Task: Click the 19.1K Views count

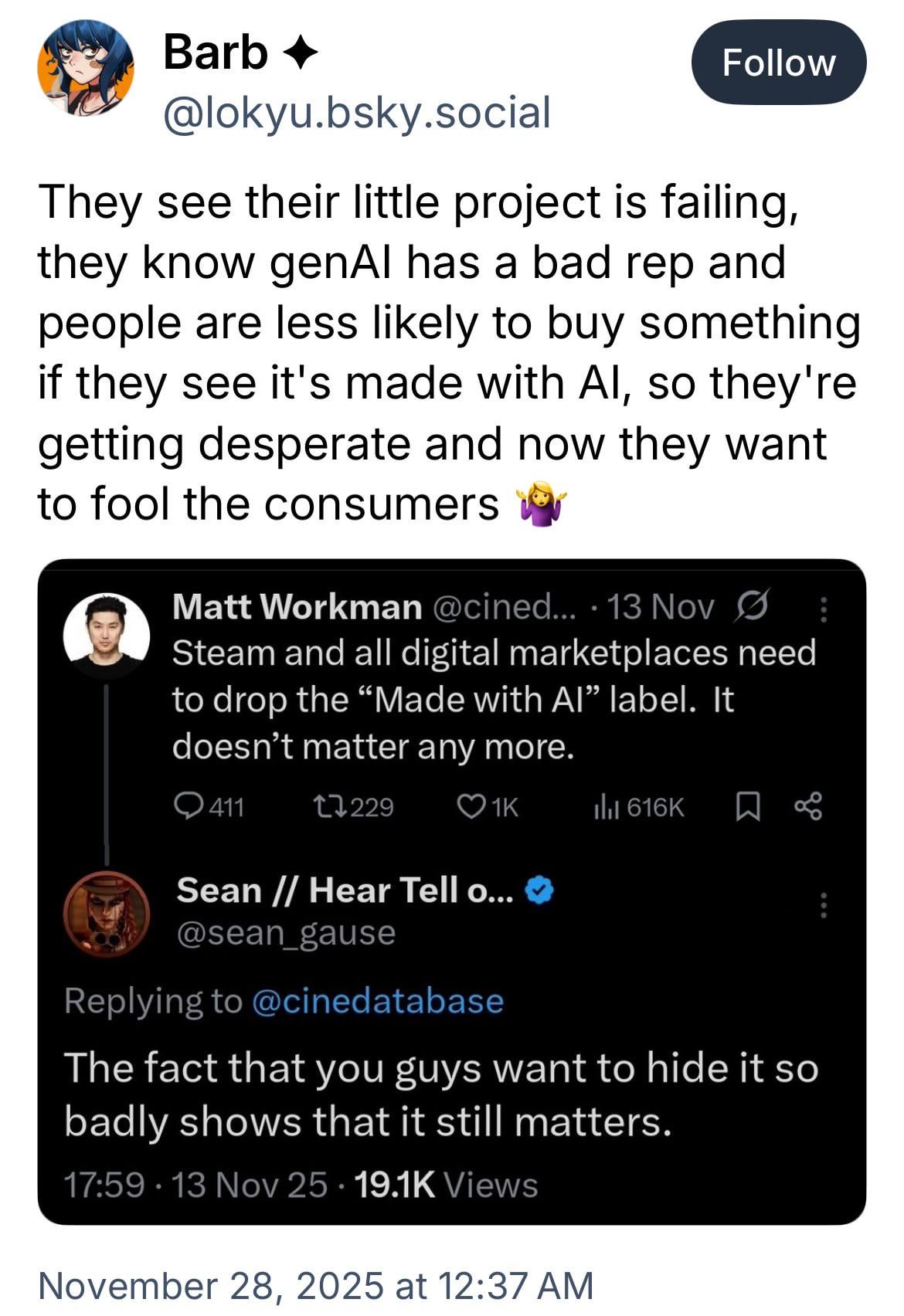Action: pos(445,1185)
